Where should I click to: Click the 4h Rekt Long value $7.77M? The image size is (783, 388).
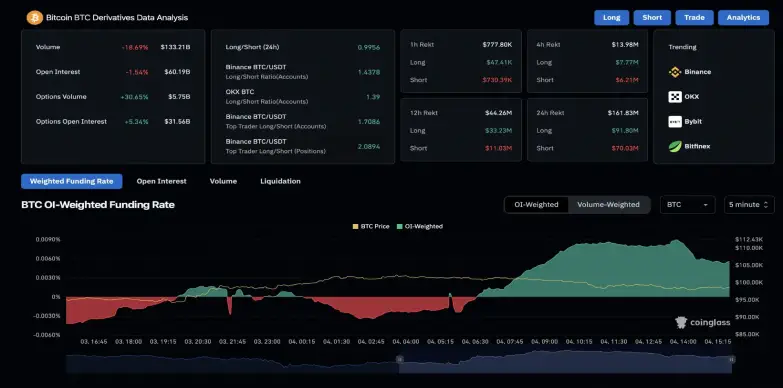[x=627, y=62]
